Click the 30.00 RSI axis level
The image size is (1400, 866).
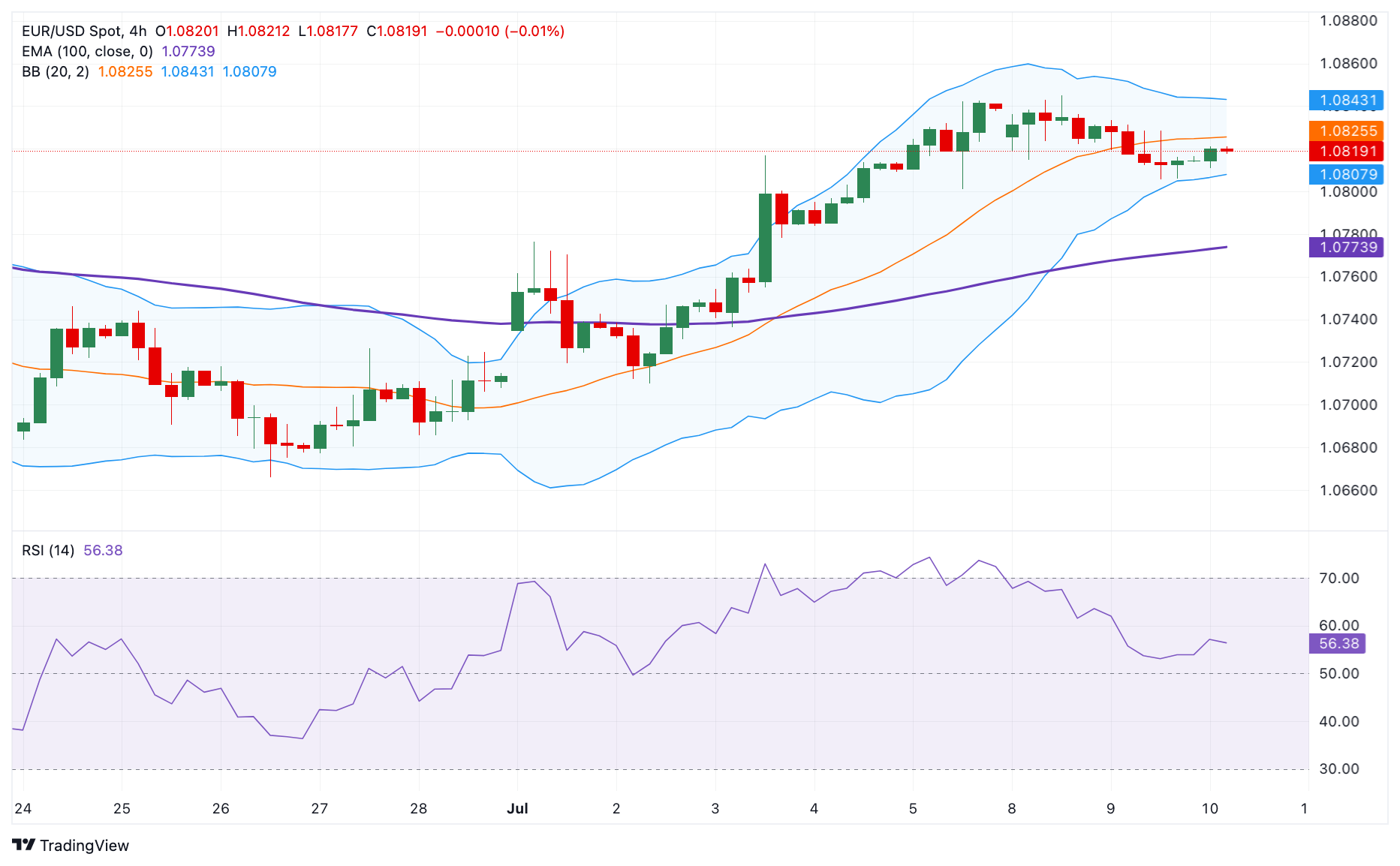pos(1338,768)
